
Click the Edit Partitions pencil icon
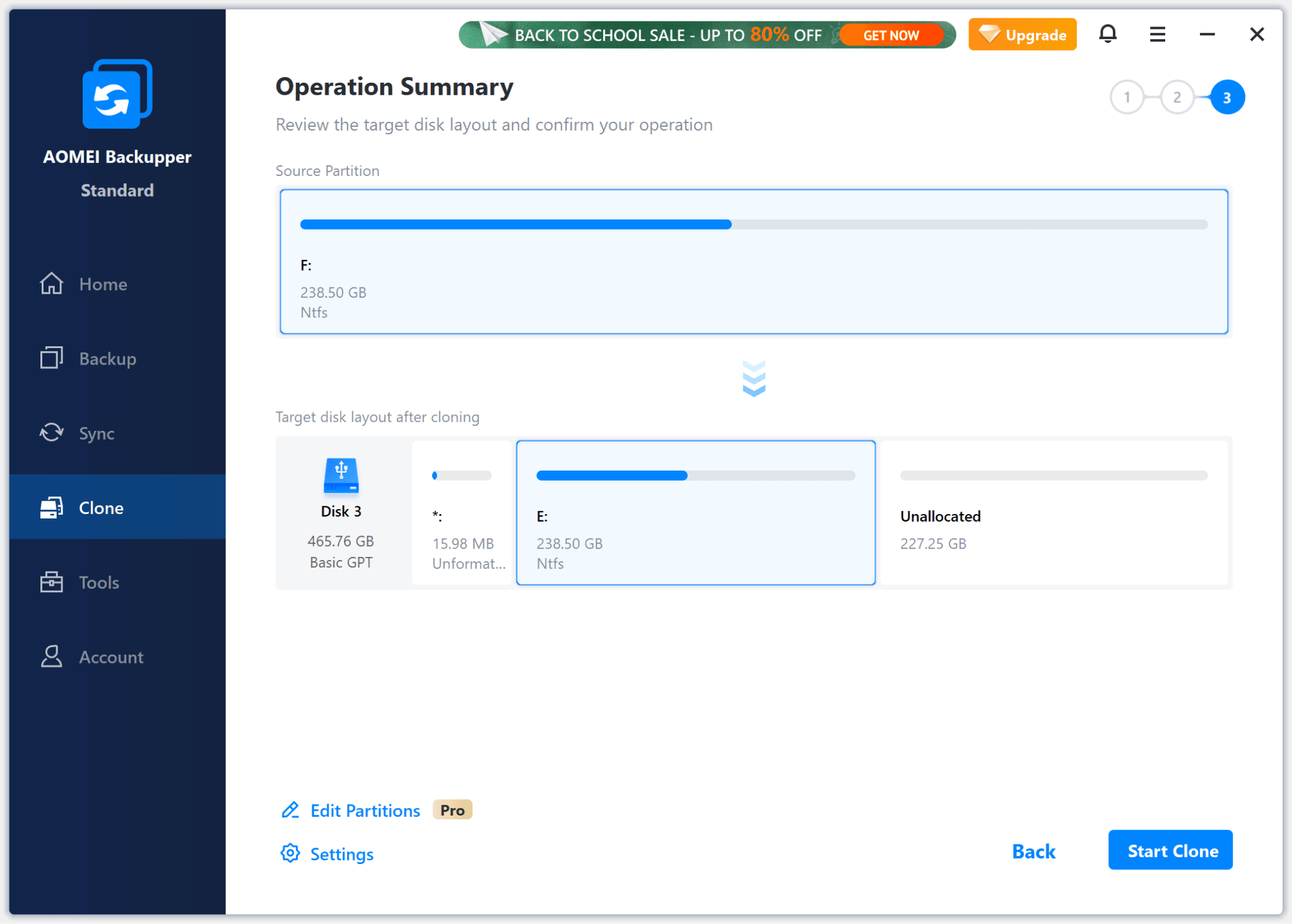pyautogui.click(x=290, y=810)
